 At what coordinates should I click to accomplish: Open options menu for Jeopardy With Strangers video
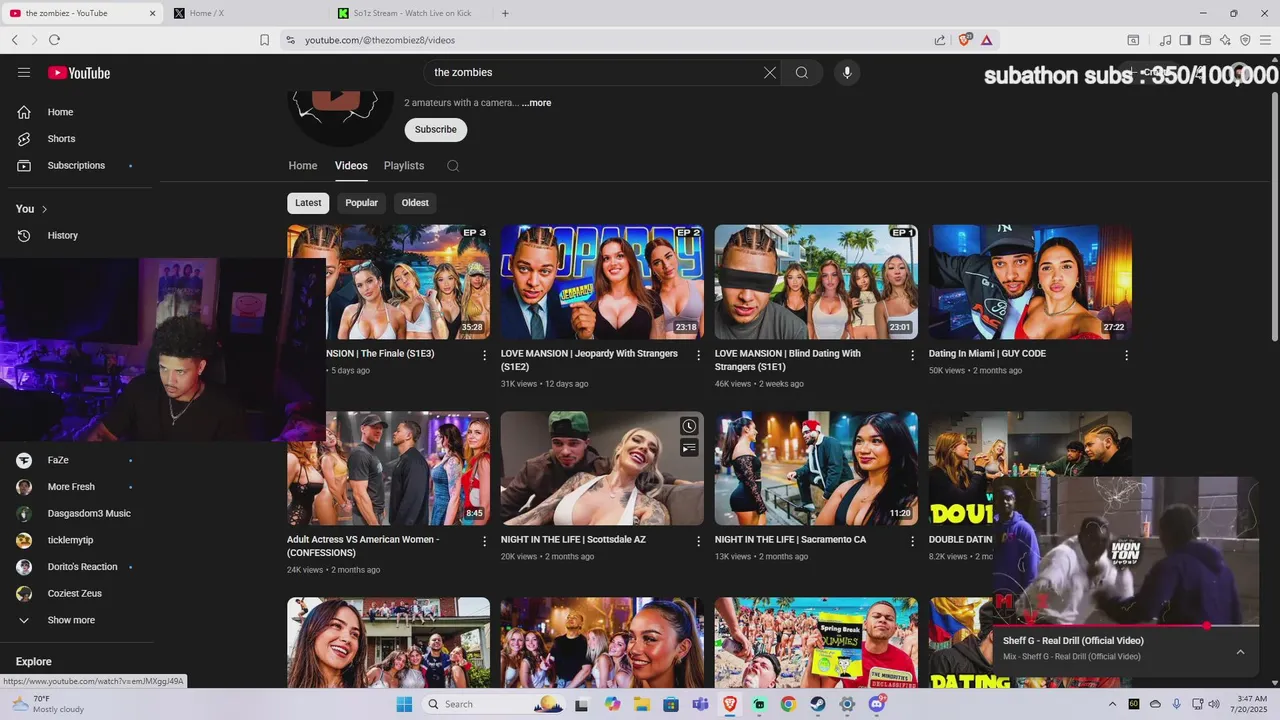click(x=698, y=355)
